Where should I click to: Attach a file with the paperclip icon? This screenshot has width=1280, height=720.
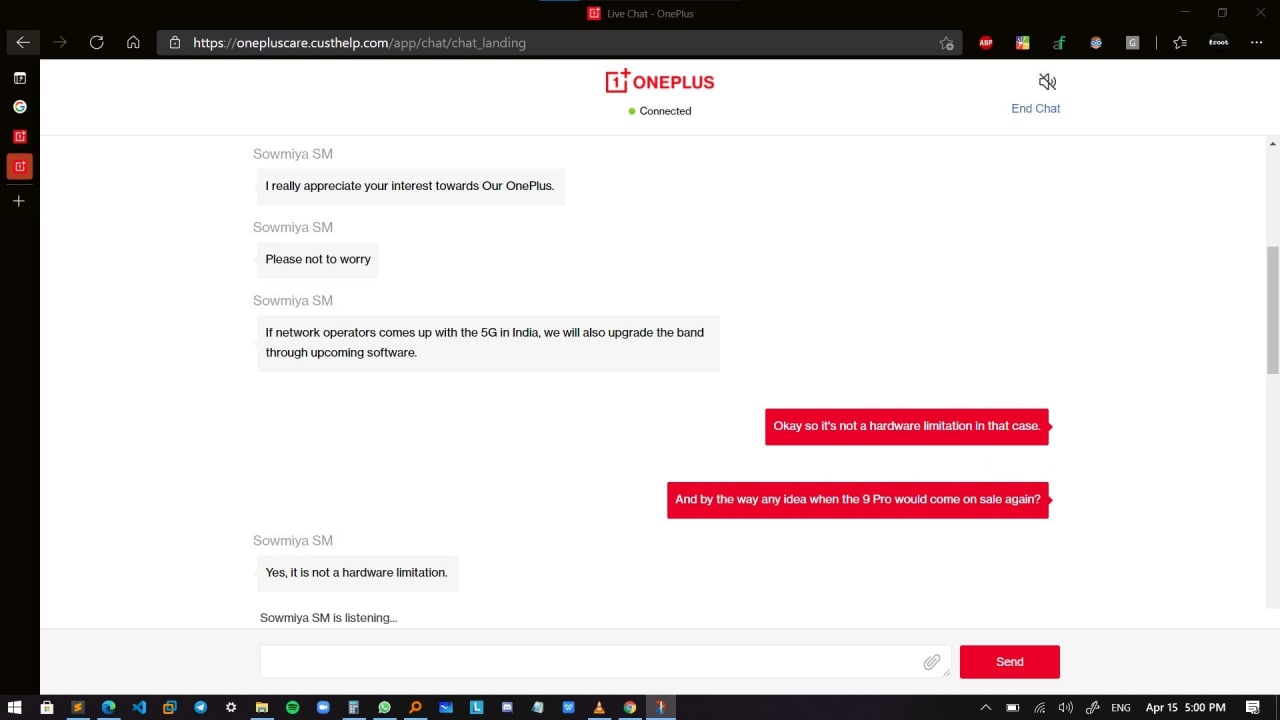[931, 662]
